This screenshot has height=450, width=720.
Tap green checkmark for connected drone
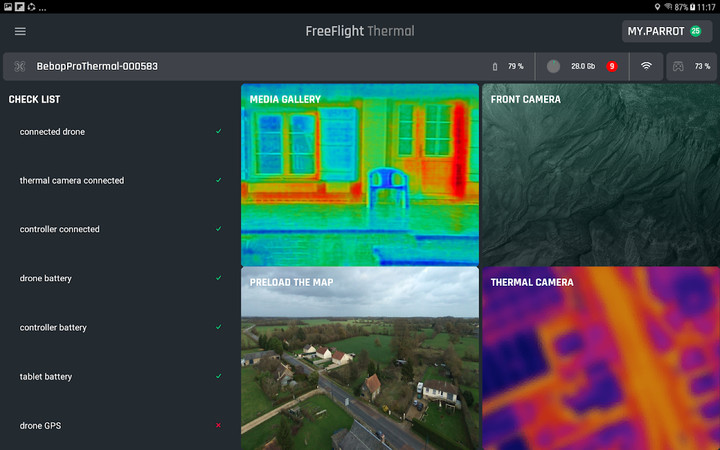point(219,131)
